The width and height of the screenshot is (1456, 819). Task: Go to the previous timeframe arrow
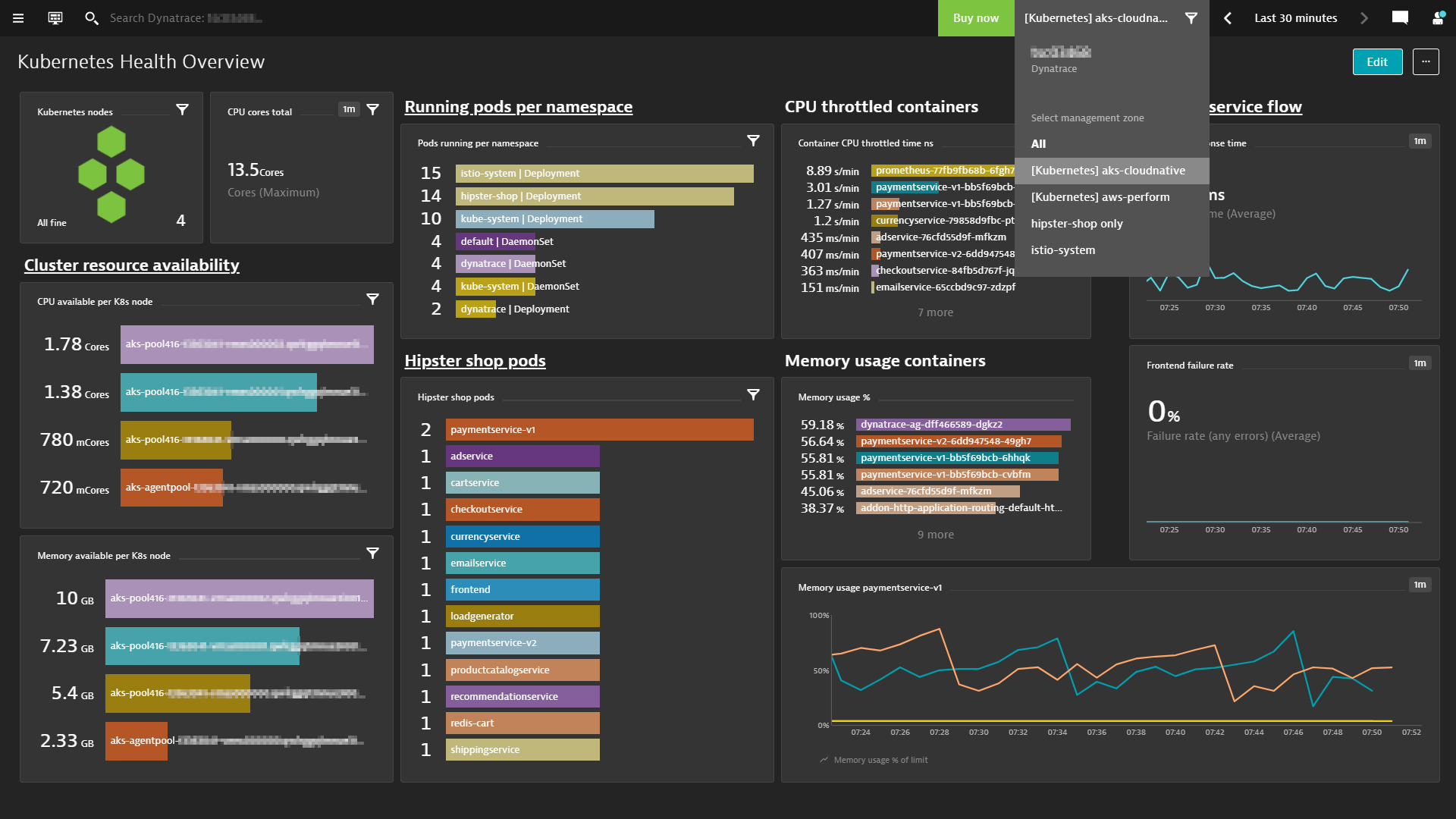click(x=1228, y=18)
